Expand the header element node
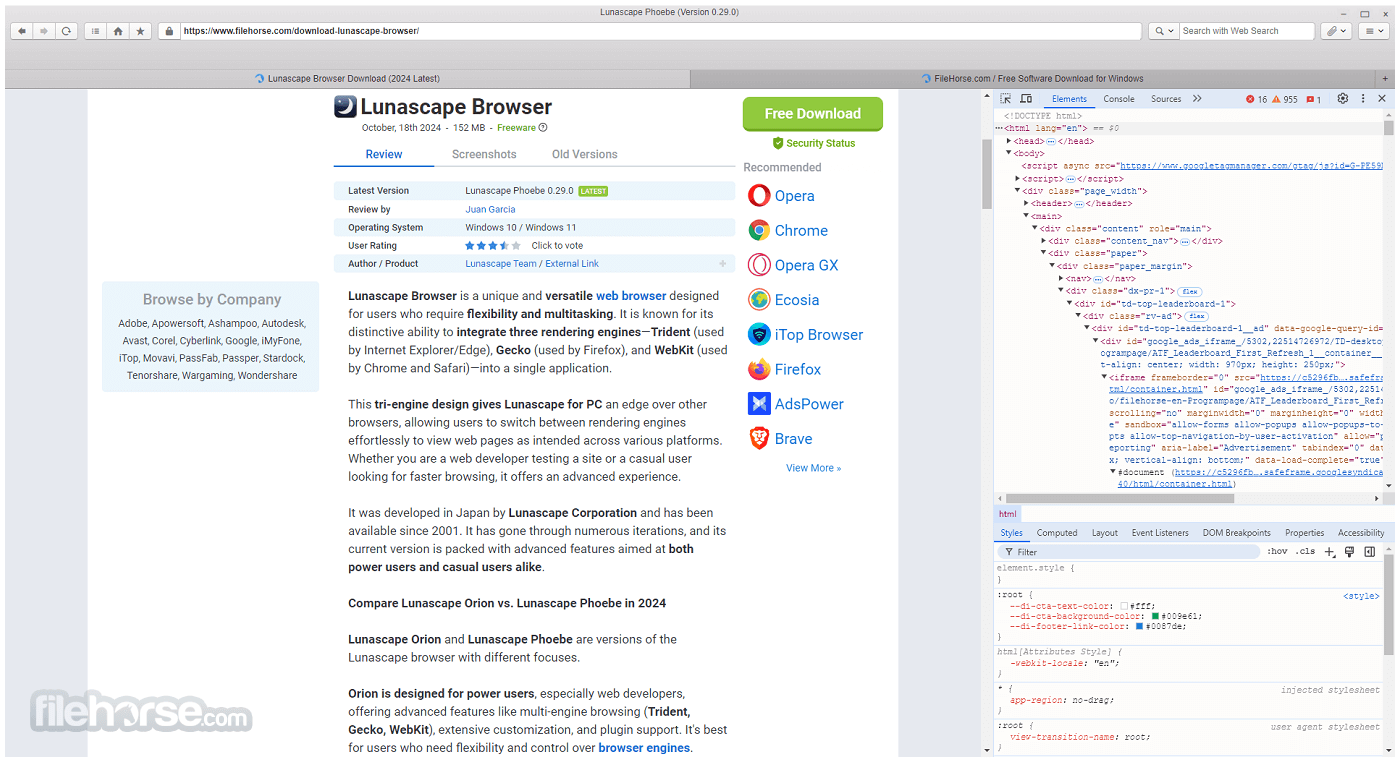Viewport: 1400px width, 762px height. coord(1026,203)
